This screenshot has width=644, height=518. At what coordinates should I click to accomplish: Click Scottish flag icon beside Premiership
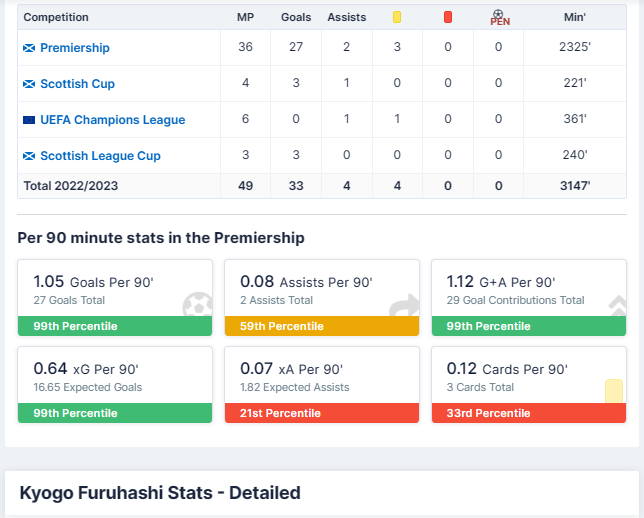(x=29, y=48)
